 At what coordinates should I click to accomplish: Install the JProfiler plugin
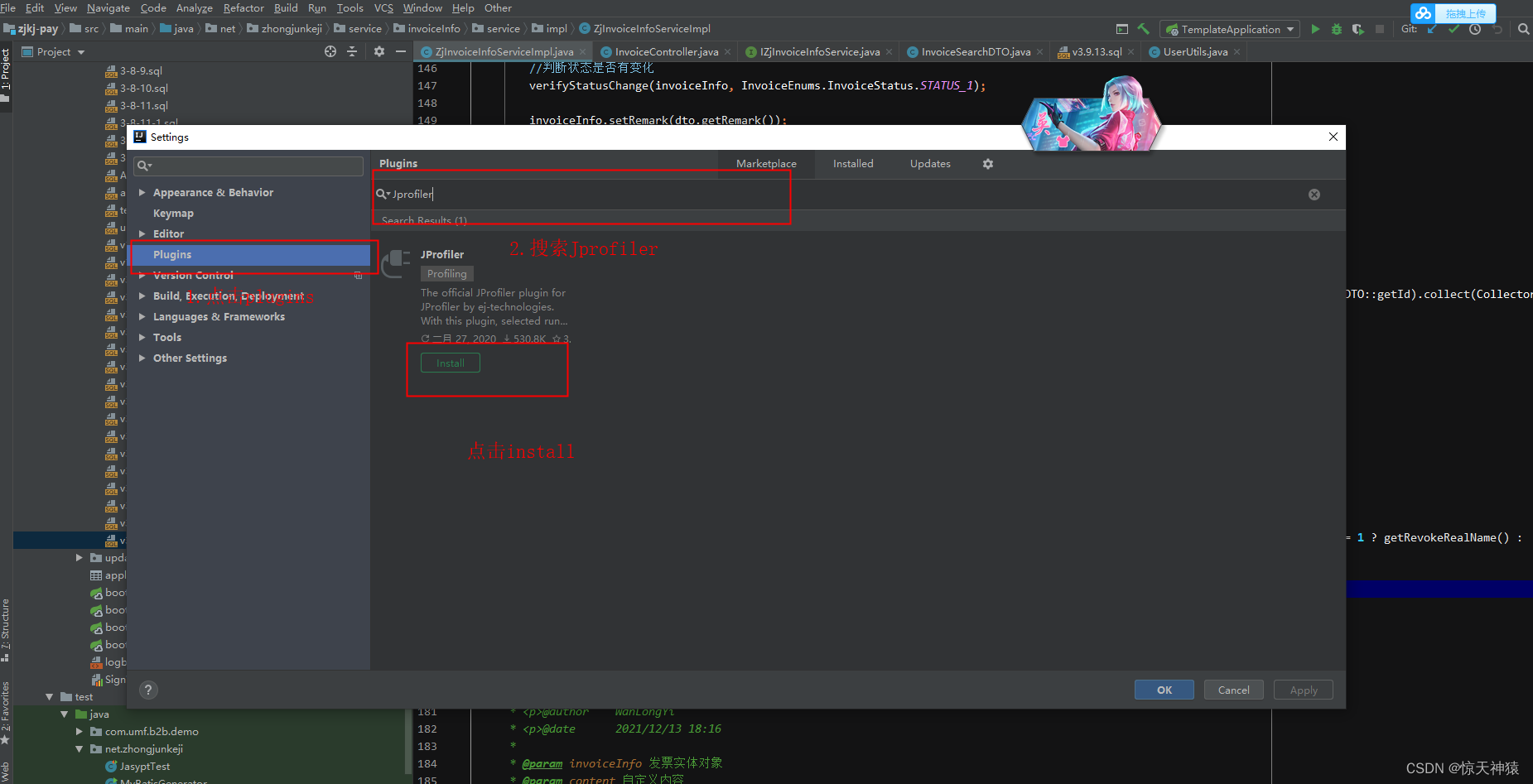pyautogui.click(x=450, y=363)
